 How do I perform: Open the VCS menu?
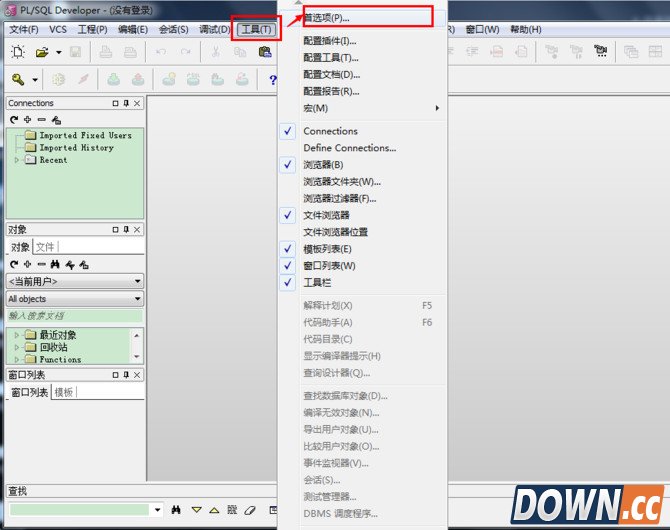58,29
